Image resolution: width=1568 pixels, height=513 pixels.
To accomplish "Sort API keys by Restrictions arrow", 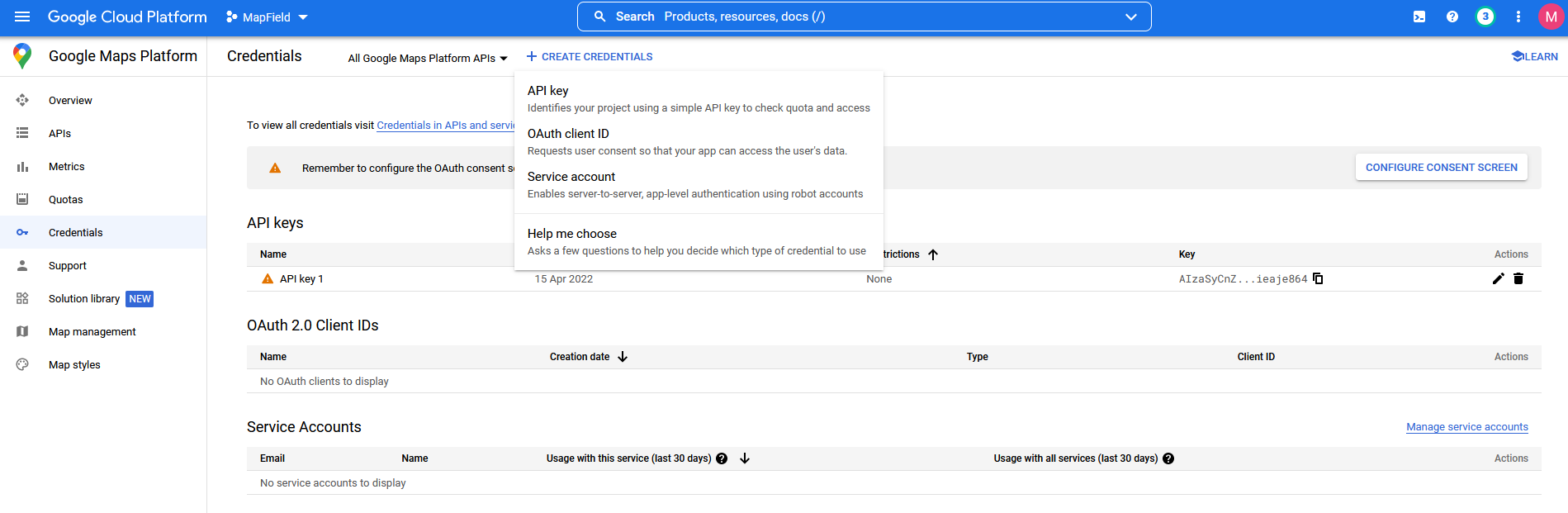I will (933, 254).
